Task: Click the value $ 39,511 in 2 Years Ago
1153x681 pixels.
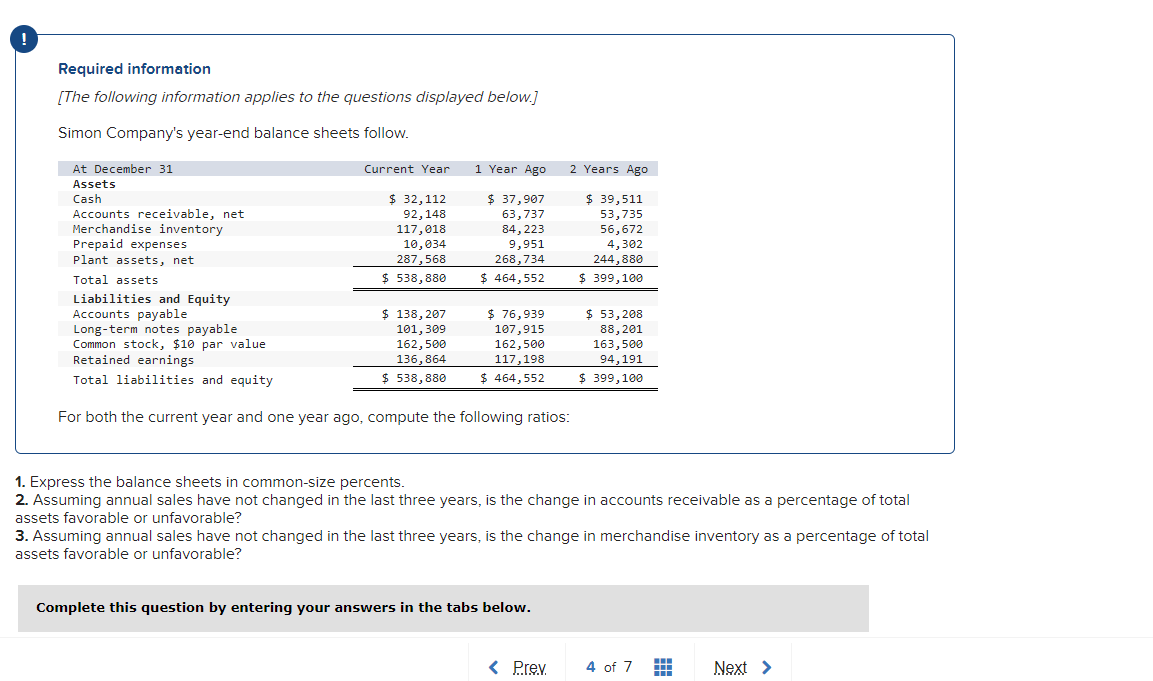Action: point(614,199)
